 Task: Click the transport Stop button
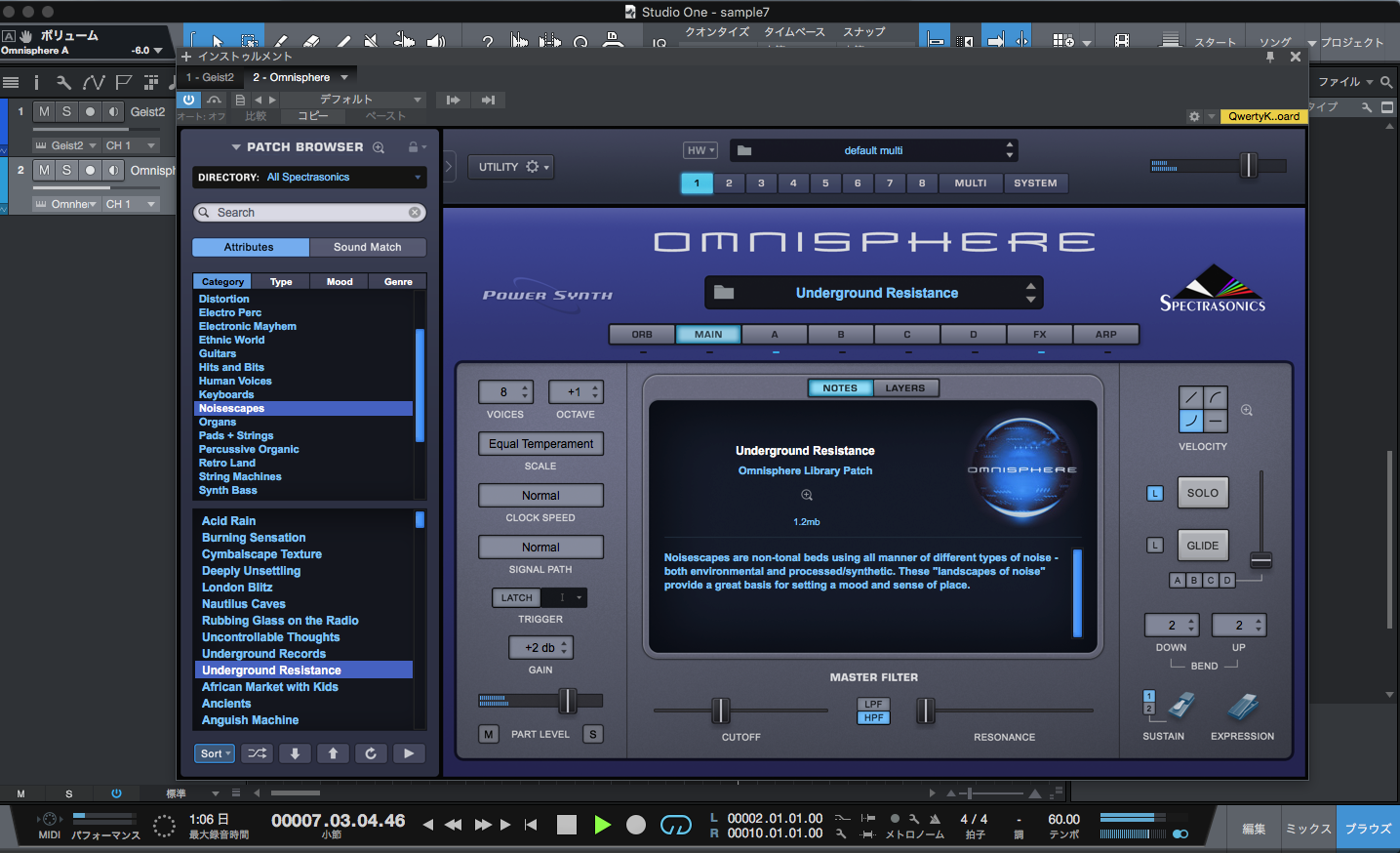click(x=567, y=825)
